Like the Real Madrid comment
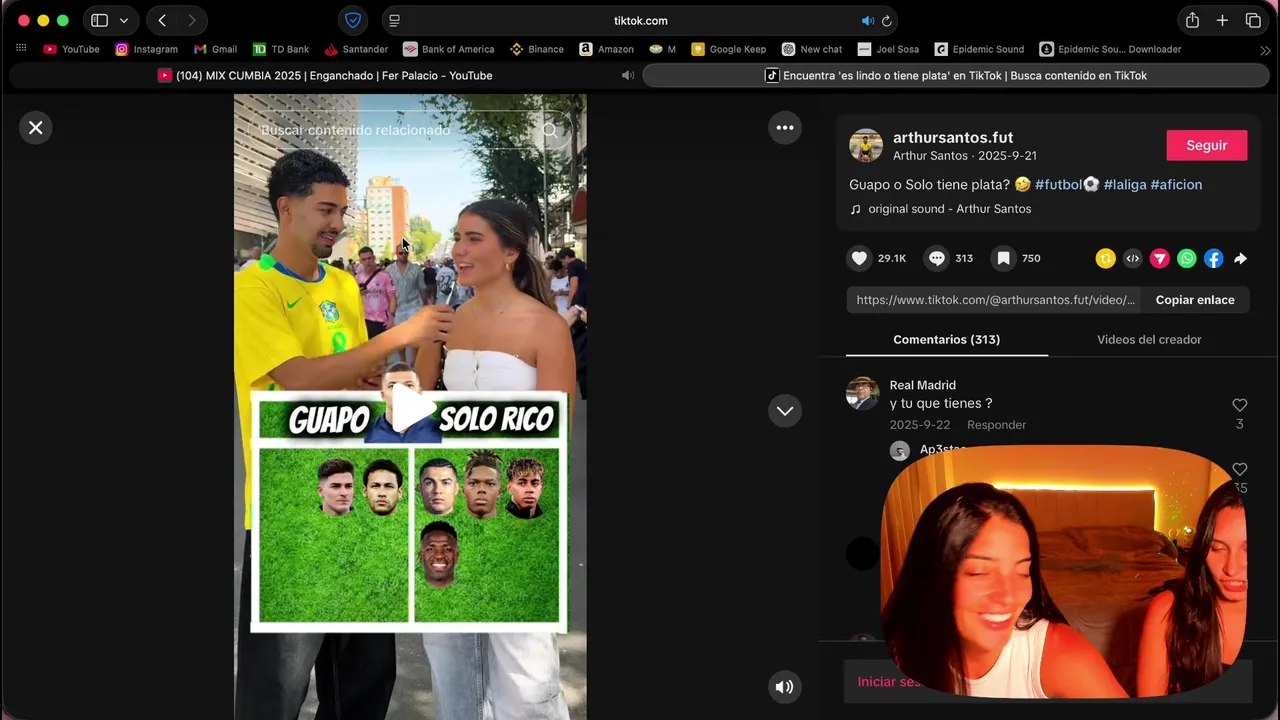Viewport: 1280px width, 720px height. [x=1240, y=405]
